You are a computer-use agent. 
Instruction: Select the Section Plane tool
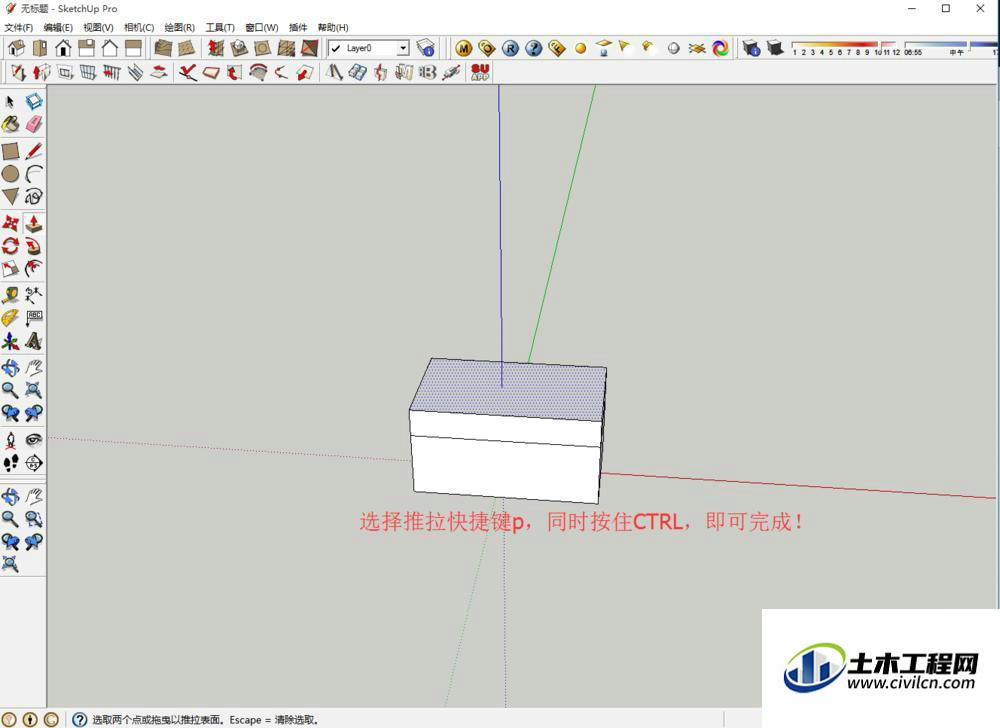point(34,463)
